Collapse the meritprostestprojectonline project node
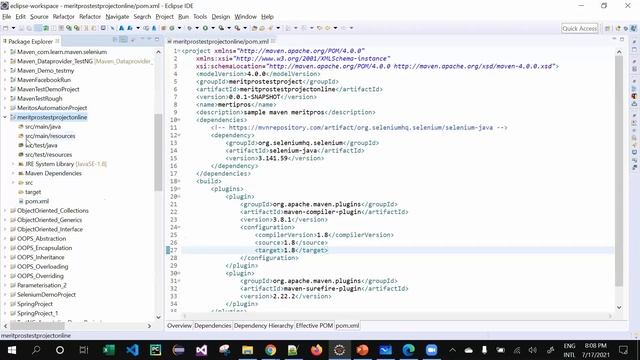Screen dimensions: 640x360 point(5,117)
